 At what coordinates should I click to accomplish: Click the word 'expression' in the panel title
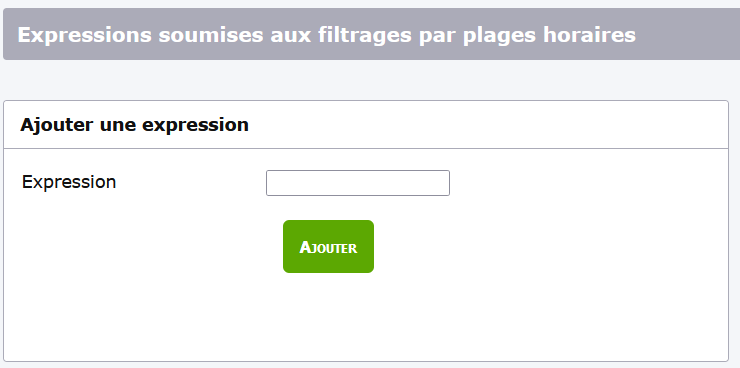(x=195, y=126)
